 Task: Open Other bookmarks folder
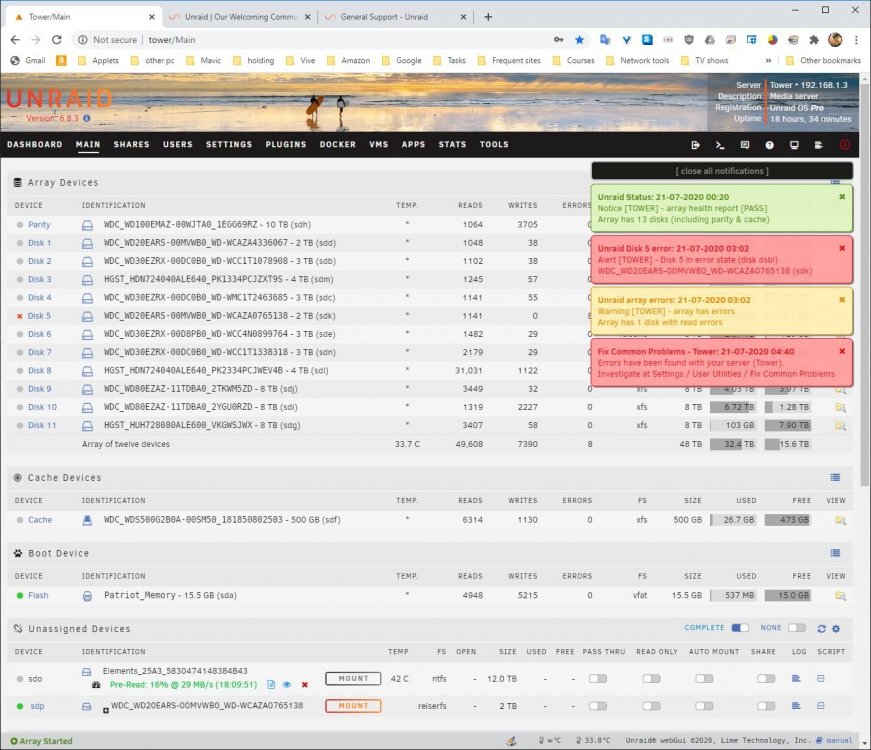(x=823, y=60)
